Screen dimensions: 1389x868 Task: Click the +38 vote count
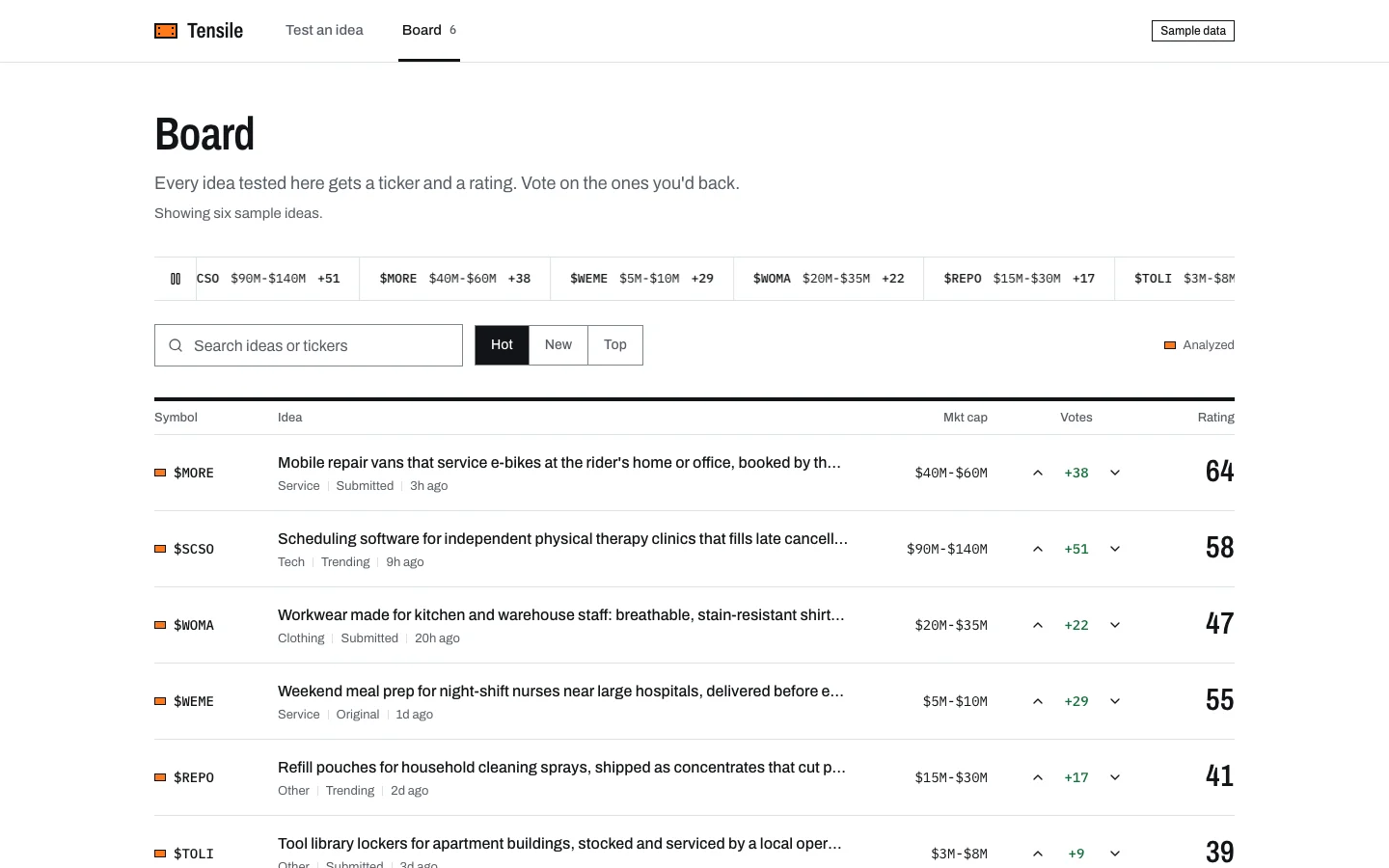coord(1076,473)
